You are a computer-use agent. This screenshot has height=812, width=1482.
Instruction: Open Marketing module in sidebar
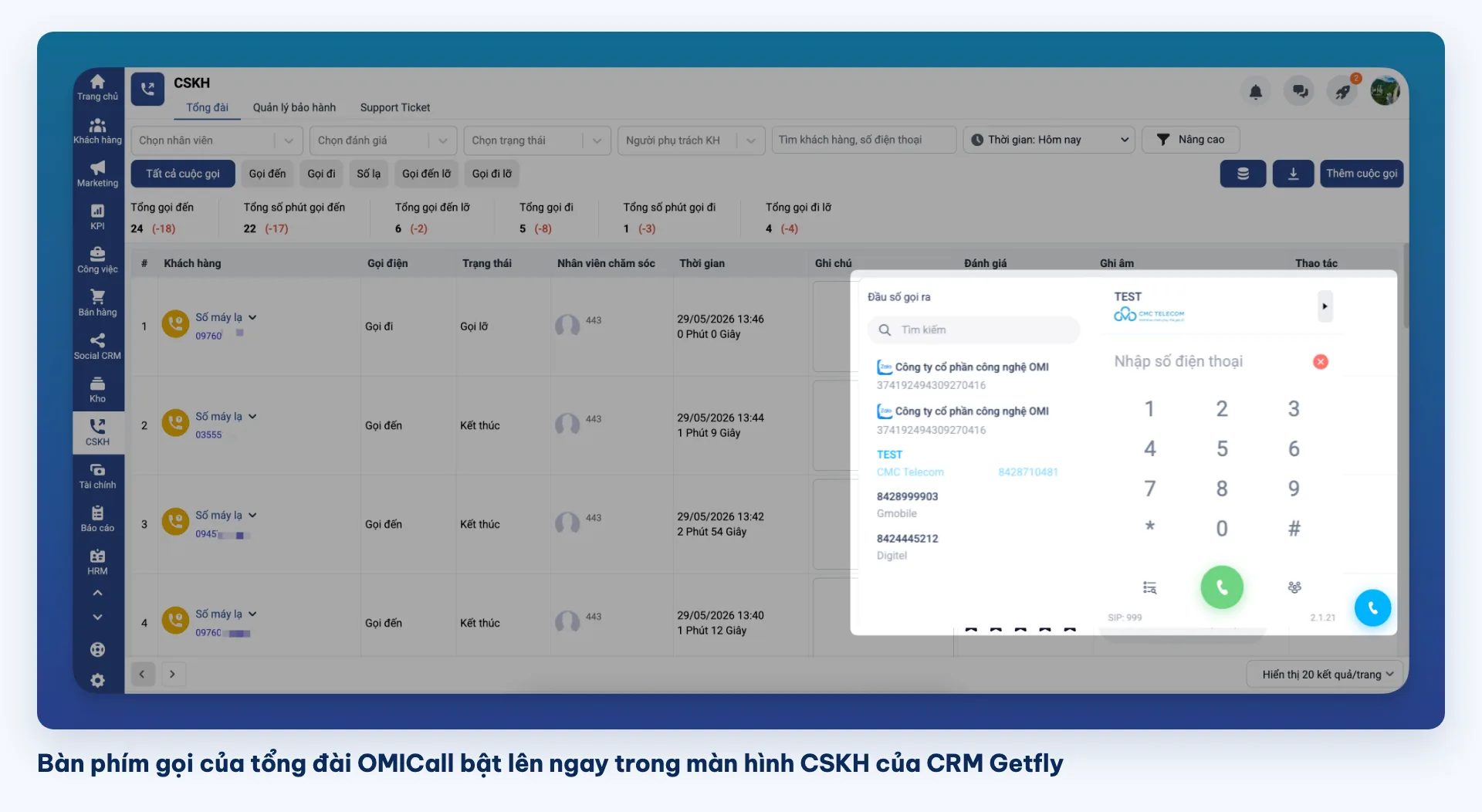click(x=97, y=174)
